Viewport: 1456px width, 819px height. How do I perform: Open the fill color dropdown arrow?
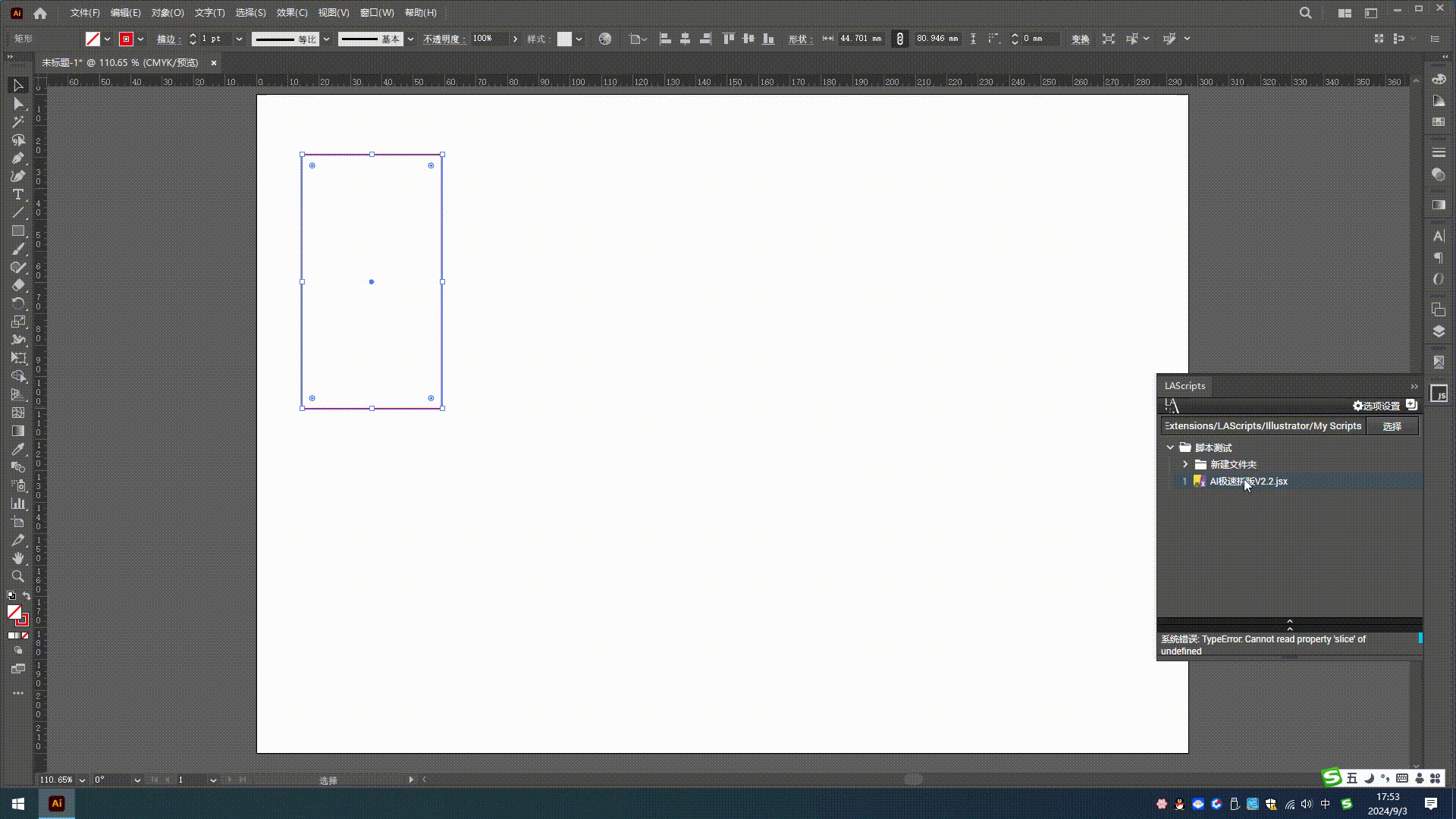[x=107, y=39]
